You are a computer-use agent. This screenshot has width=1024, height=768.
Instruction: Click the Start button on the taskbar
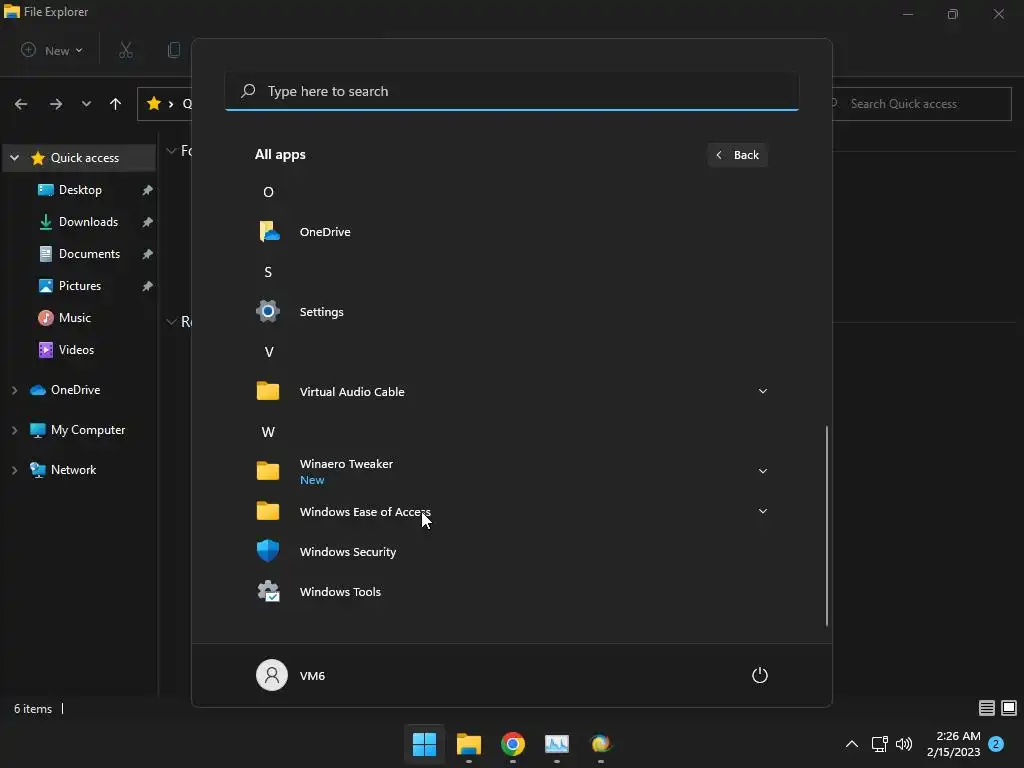click(x=424, y=744)
